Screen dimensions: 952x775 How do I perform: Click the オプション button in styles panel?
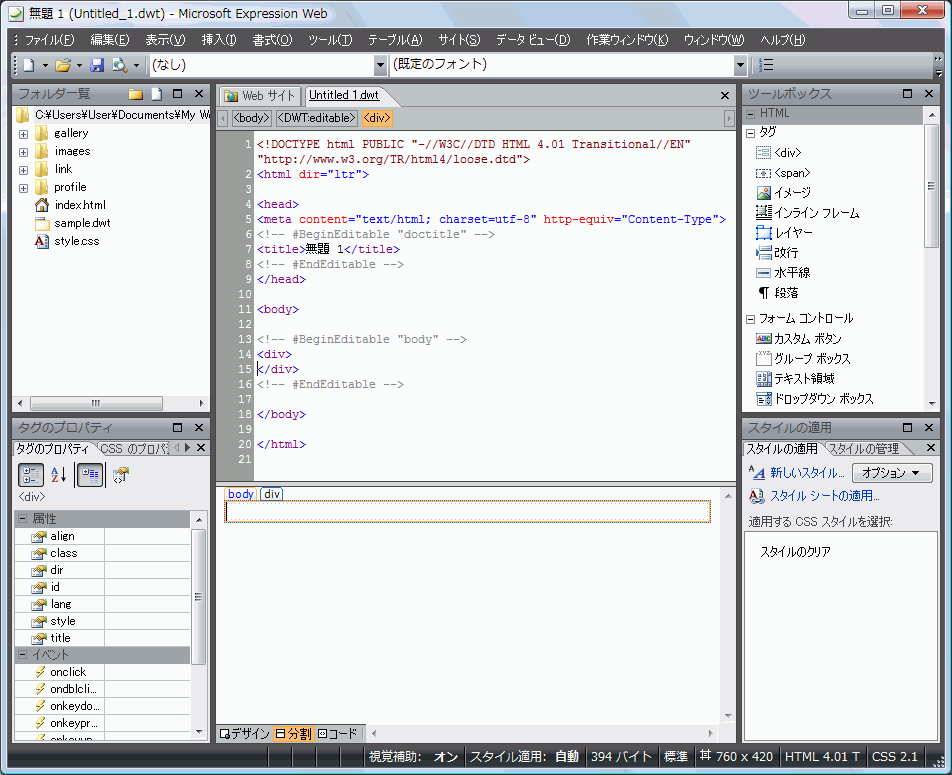coord(891,473)
